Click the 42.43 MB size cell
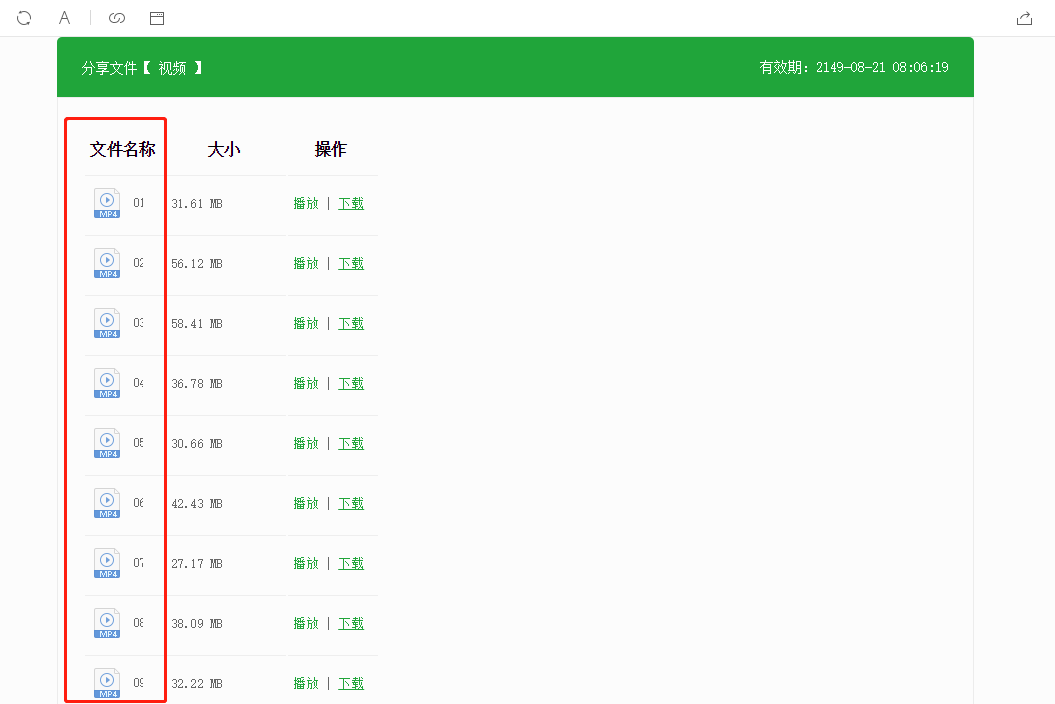Viewport: 1055px width, 704px height. pyautogui.click(x=196, y=503)
